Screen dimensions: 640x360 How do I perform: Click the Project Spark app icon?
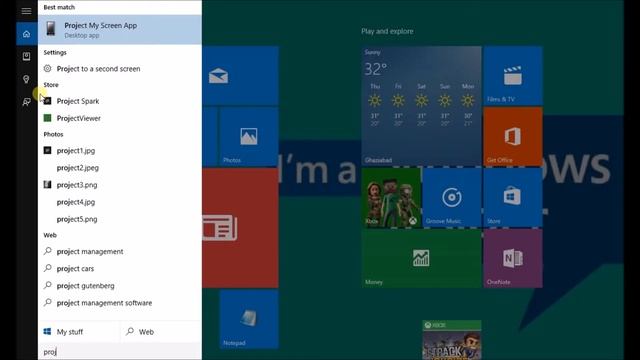[x=48, y=101]
